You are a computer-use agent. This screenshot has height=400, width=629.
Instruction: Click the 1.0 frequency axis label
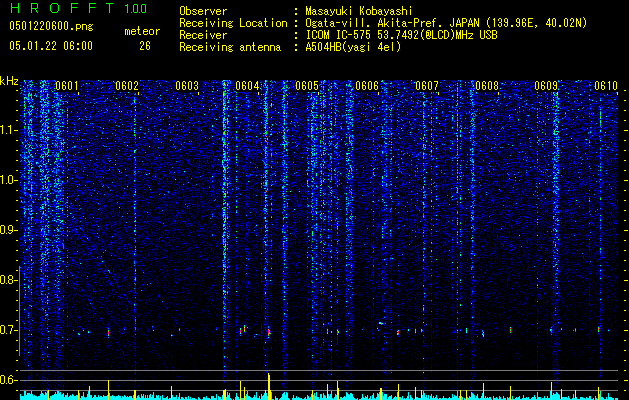tap(8, 180)
